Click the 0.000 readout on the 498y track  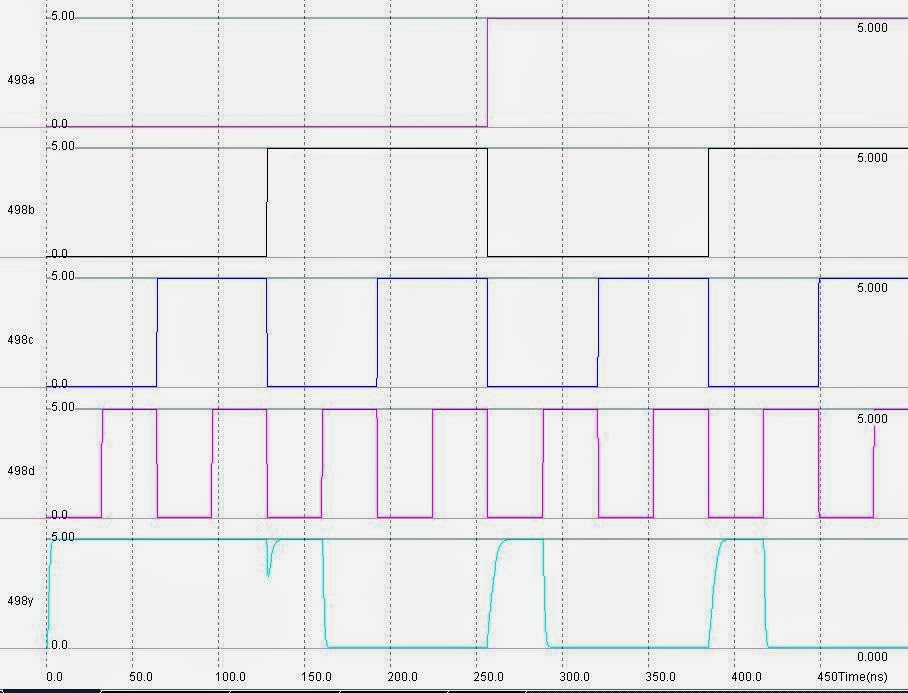point(872,657)
